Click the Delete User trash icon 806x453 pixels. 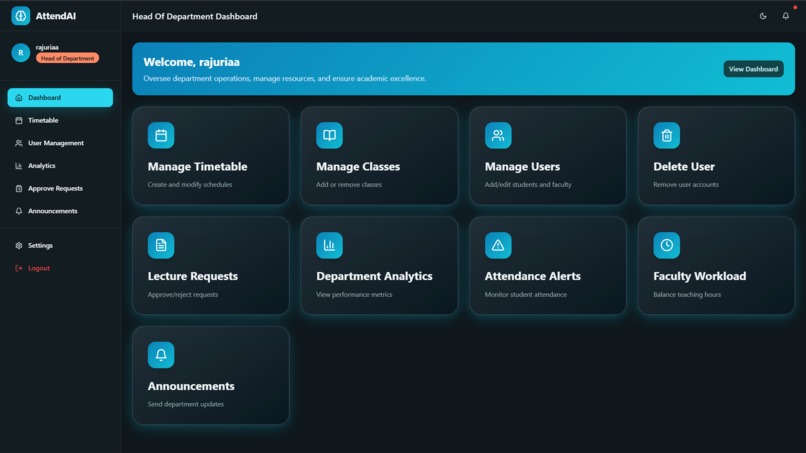[667, 135]
